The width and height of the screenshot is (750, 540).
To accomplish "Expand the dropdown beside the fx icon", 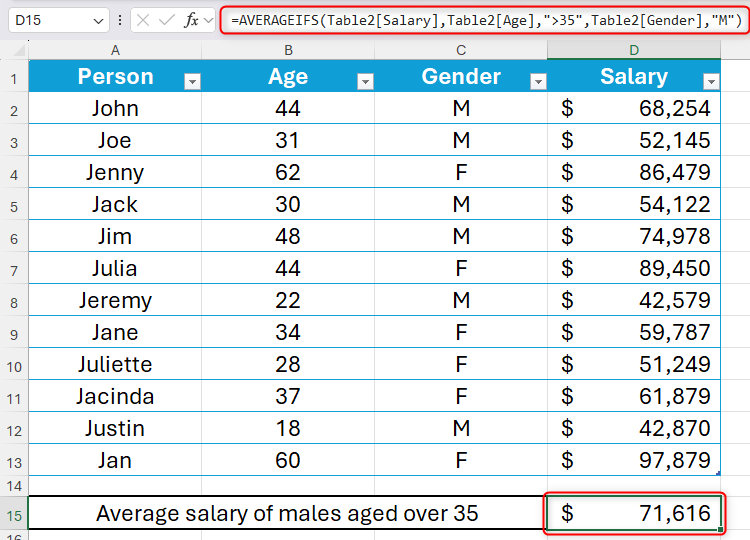I will (208, 20).
